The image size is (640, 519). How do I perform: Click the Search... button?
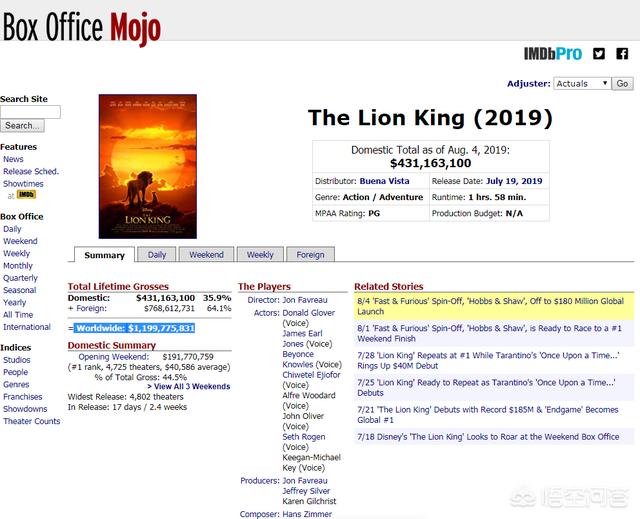[x=22, y=126]
